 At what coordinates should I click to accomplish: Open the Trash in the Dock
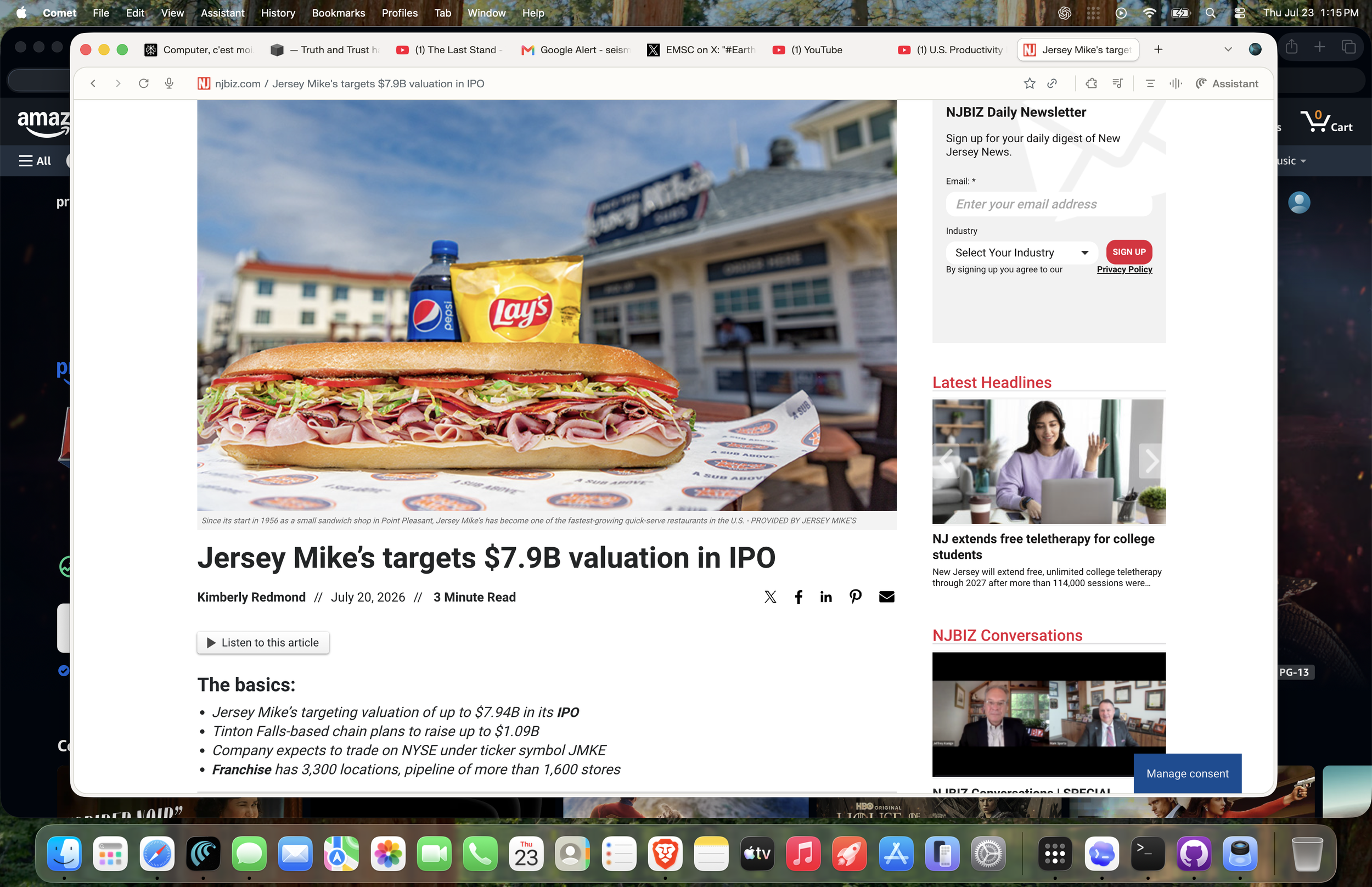pos(1307,853)
